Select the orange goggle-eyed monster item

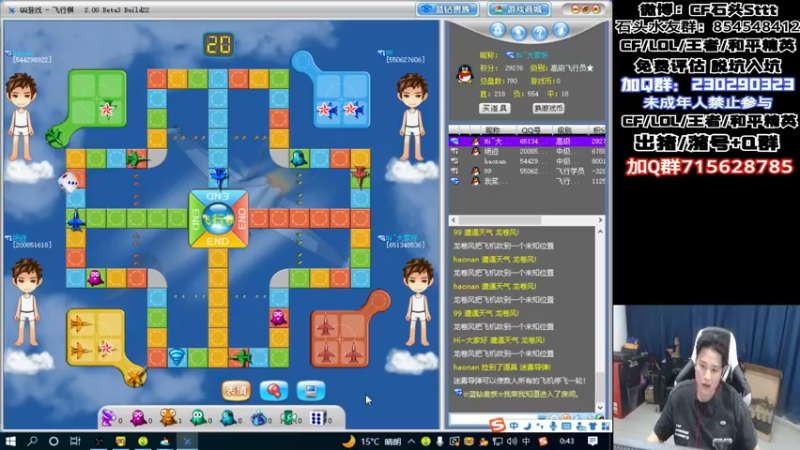tap(168, 417)
